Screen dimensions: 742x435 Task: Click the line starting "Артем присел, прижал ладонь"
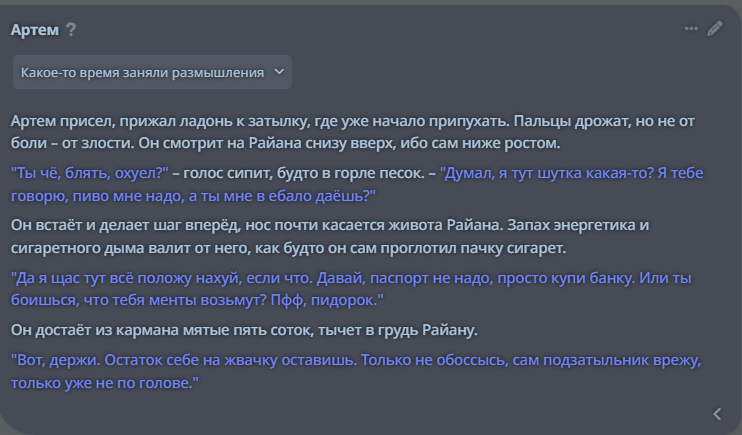coord(353,121)
